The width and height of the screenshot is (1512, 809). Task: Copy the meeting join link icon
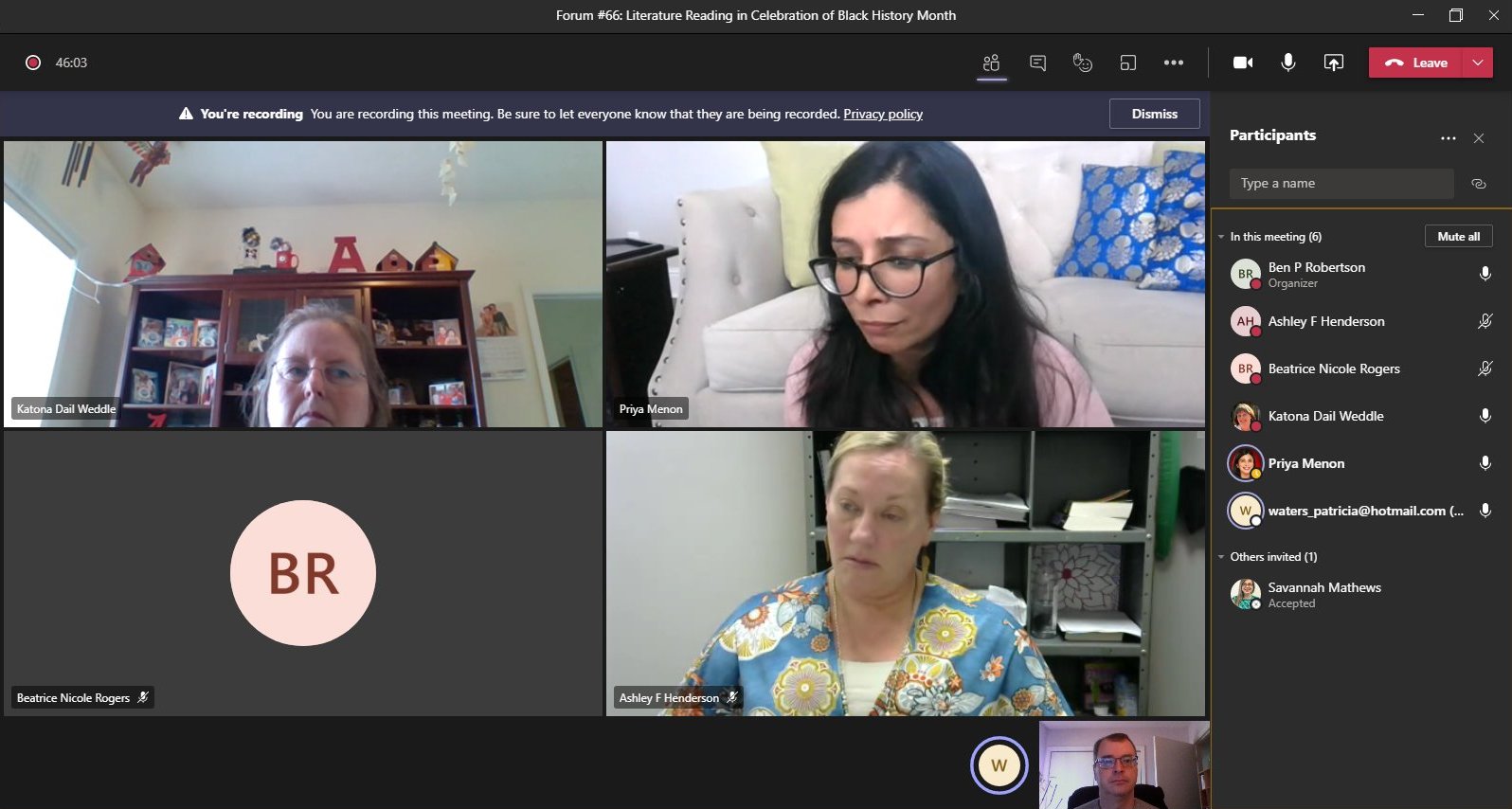coord(1479,184)
